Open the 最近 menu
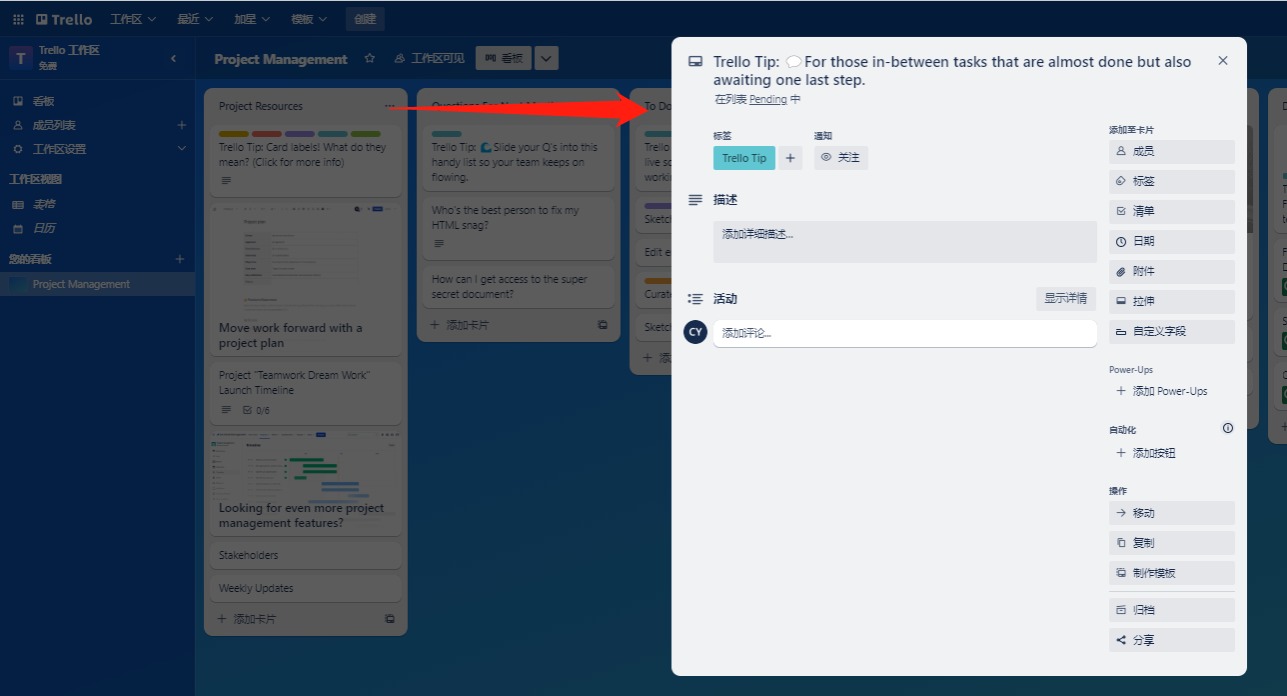 click(193, 18)
